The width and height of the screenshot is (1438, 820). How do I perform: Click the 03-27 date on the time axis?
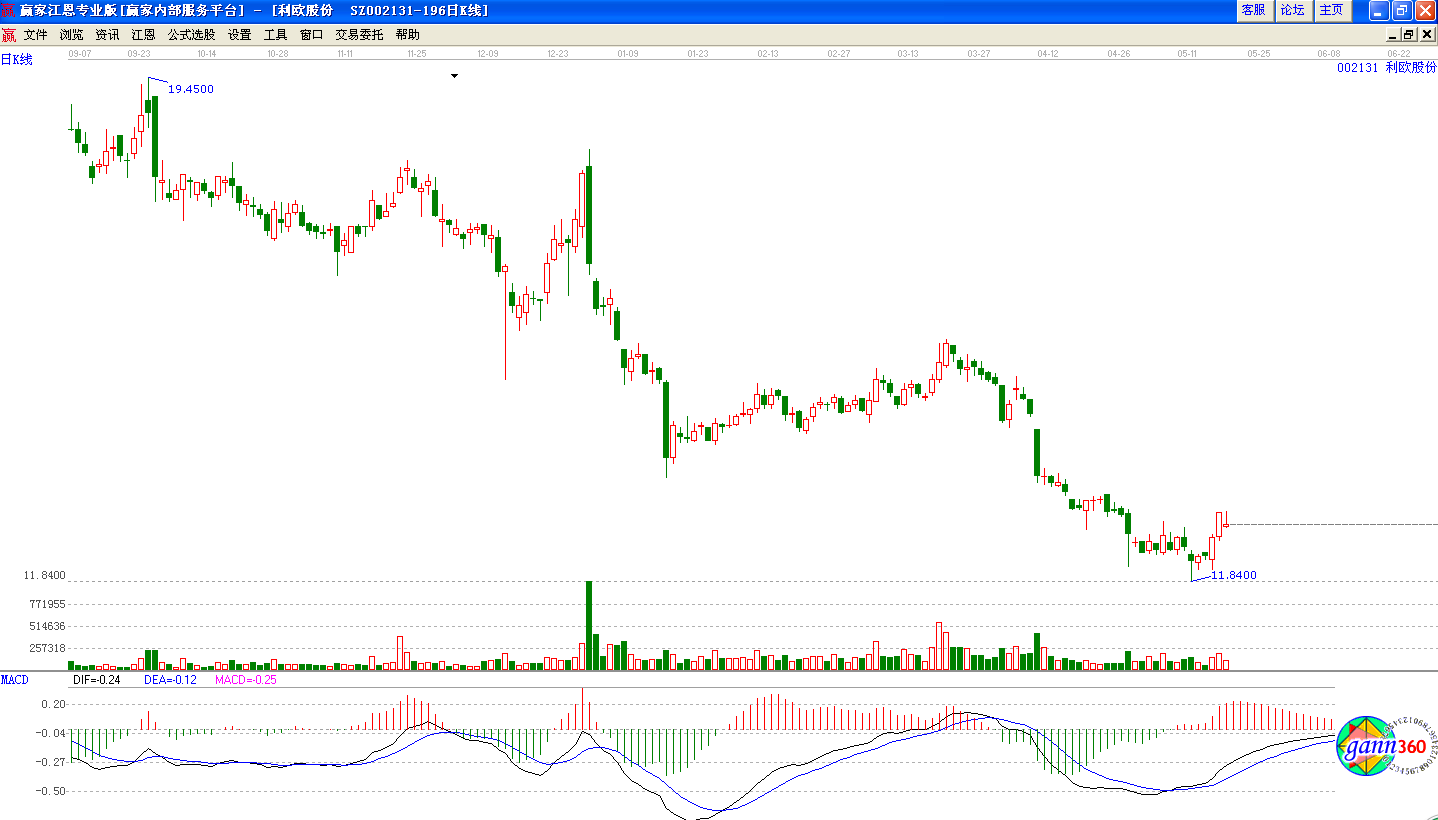click(x=979, y=53)
